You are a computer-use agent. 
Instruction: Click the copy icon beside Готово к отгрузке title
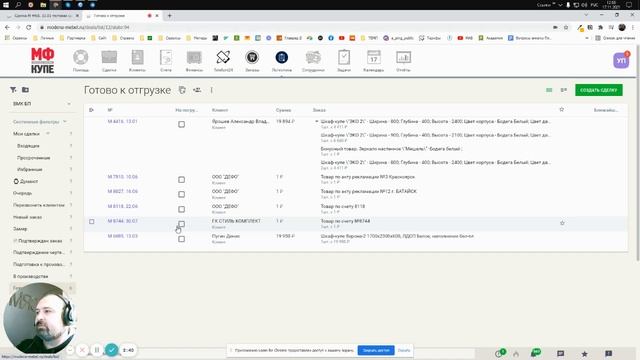[182, 90]
